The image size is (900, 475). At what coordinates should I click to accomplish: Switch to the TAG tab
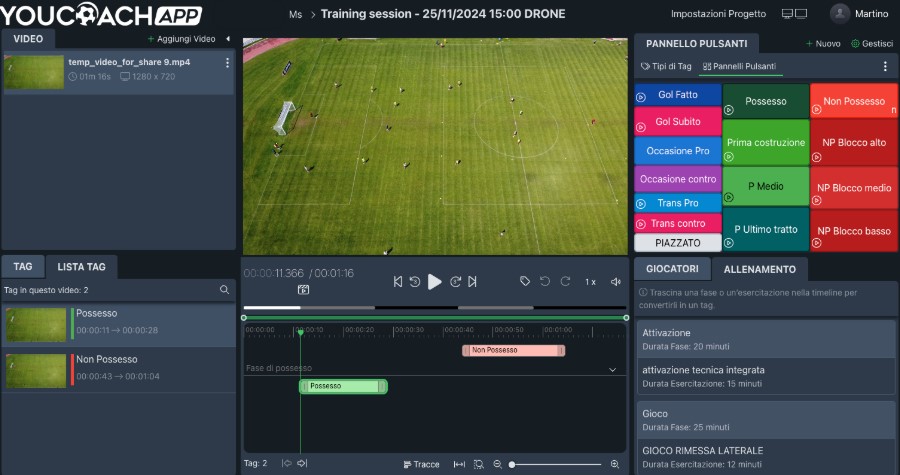pos(23,266)
